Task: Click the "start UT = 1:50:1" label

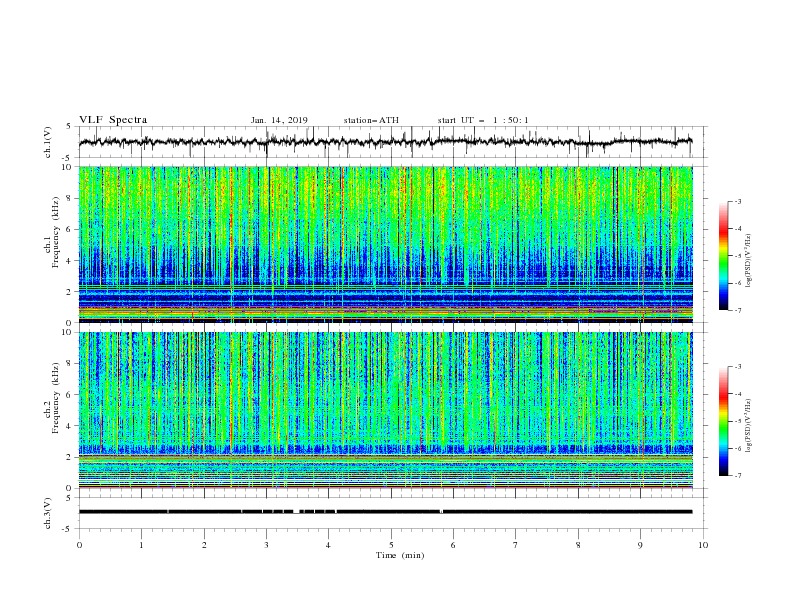Action: point(483,120)
